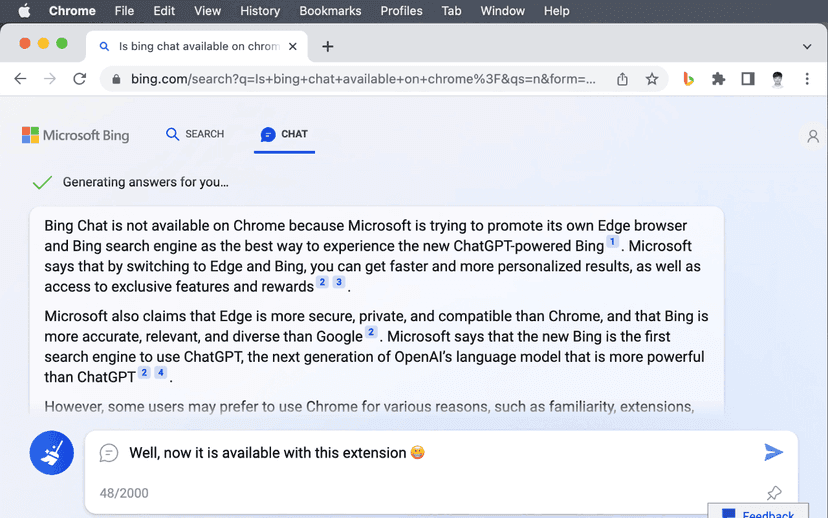Click the Feedback button
Screen dimensions: 828x518
point(768,512)
